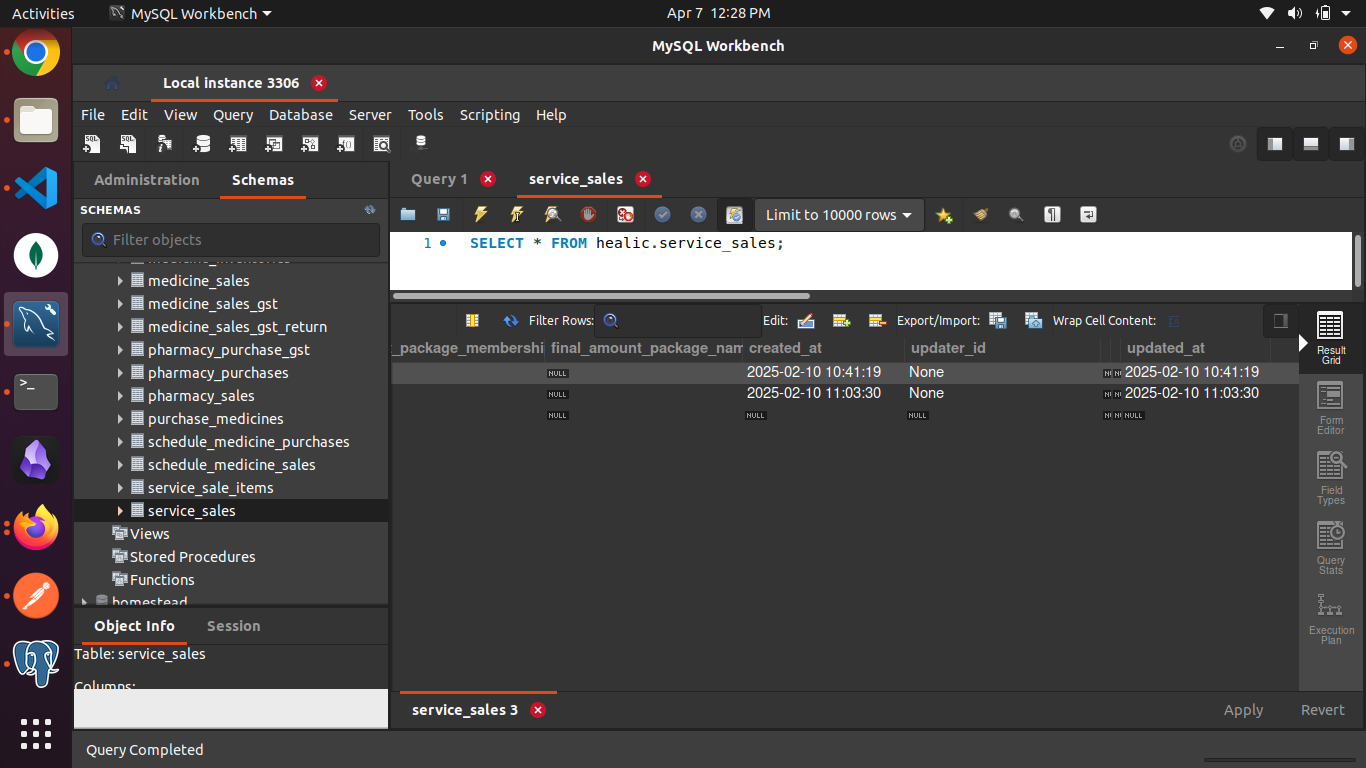
Task: Focus the Filter objects search field
Action: pyautogui.click(x=231, y=240)
